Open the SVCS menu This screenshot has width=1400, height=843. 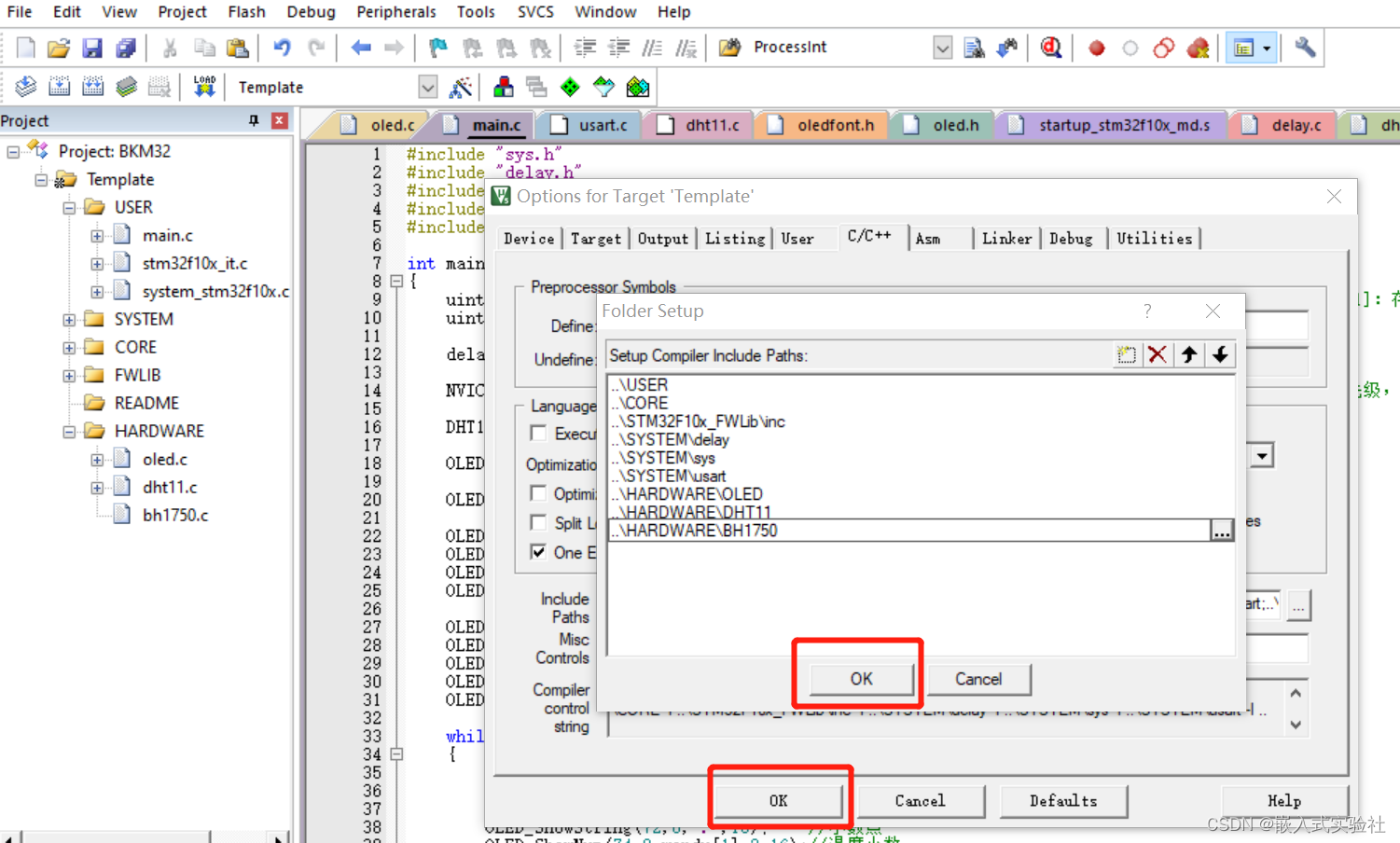pos(535,11)
